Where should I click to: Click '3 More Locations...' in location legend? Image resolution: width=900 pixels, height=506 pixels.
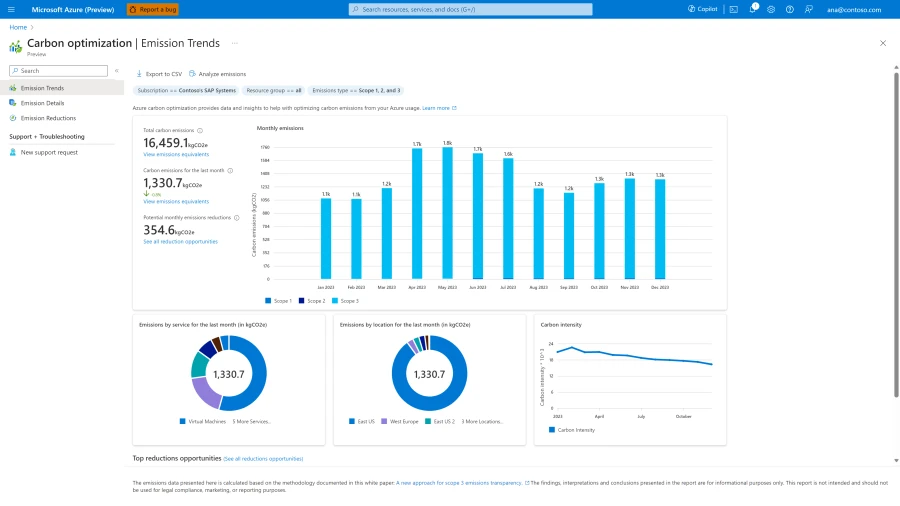tap(482, 421)
